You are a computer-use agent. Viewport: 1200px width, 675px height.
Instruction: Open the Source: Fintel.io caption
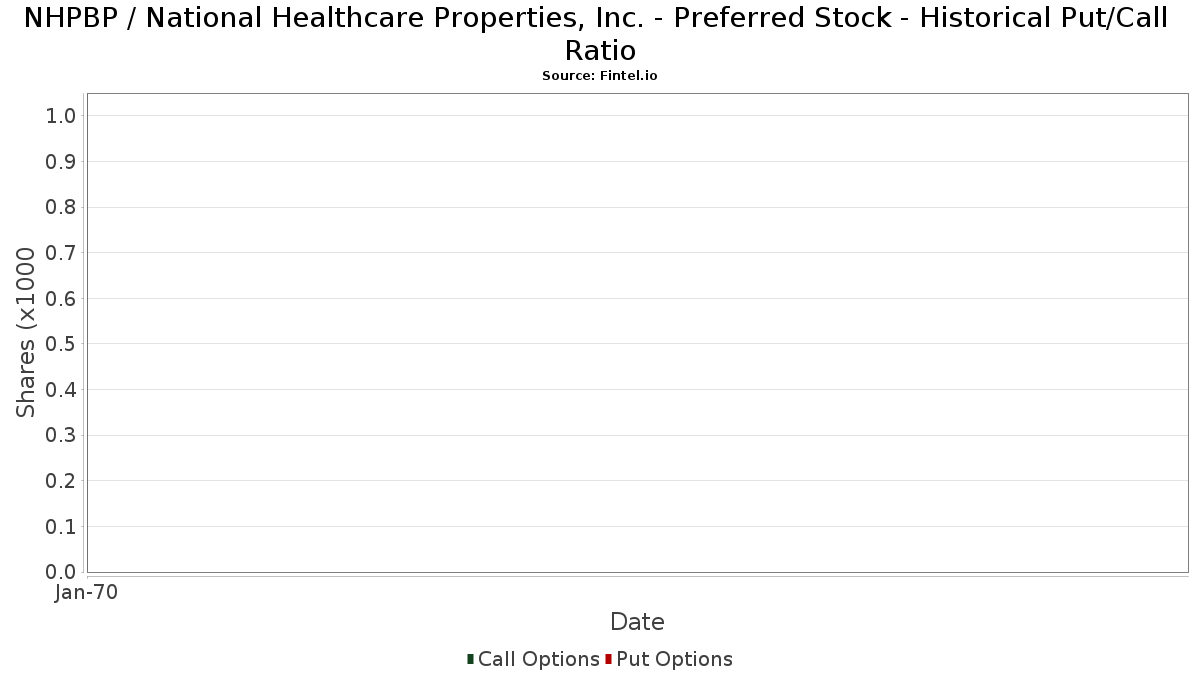click(600, 76)
